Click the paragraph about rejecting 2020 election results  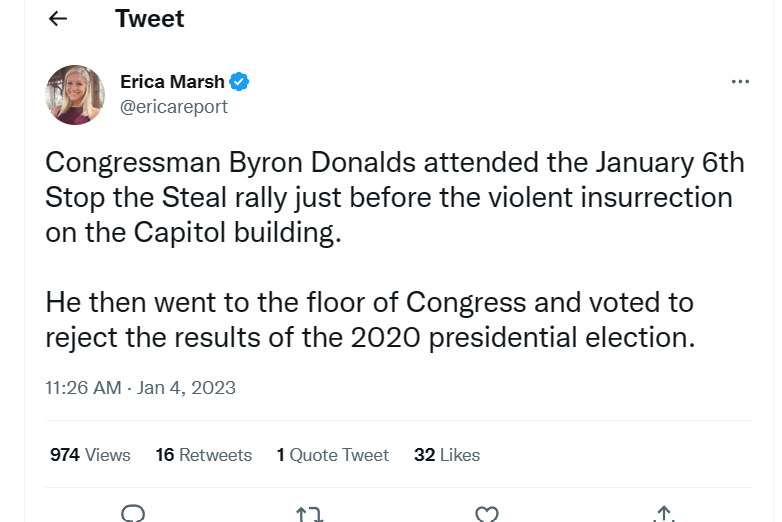pyautogui.click(x=370, y=320)
